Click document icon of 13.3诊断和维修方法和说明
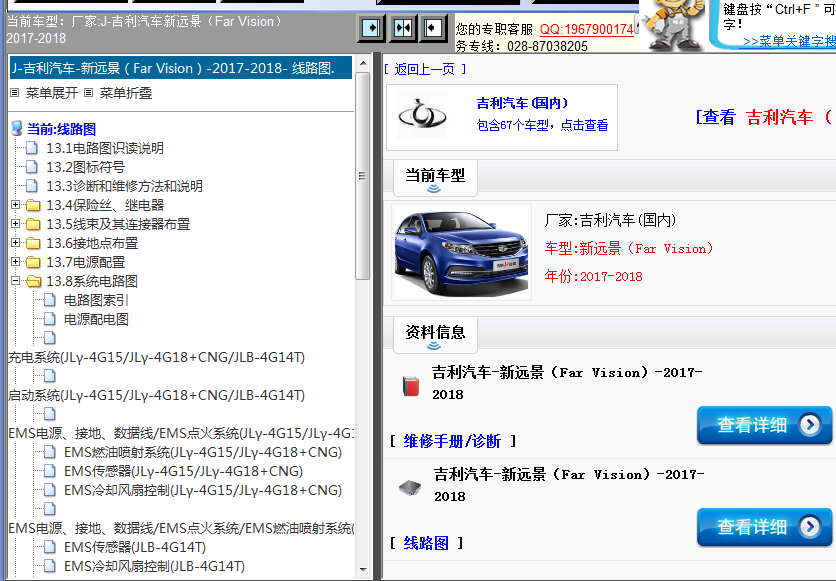This screenshot has height=581, width=836. (x=32, y=186)
